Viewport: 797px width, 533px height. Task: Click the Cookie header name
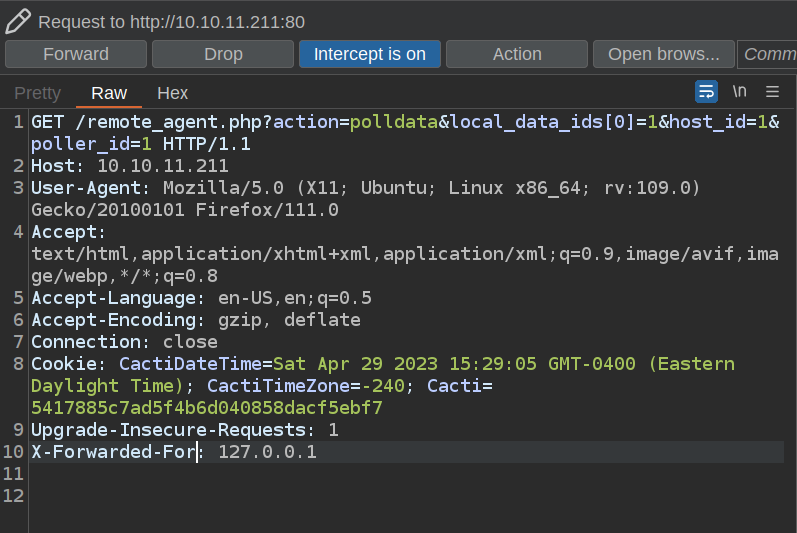[x=70, y=363]
